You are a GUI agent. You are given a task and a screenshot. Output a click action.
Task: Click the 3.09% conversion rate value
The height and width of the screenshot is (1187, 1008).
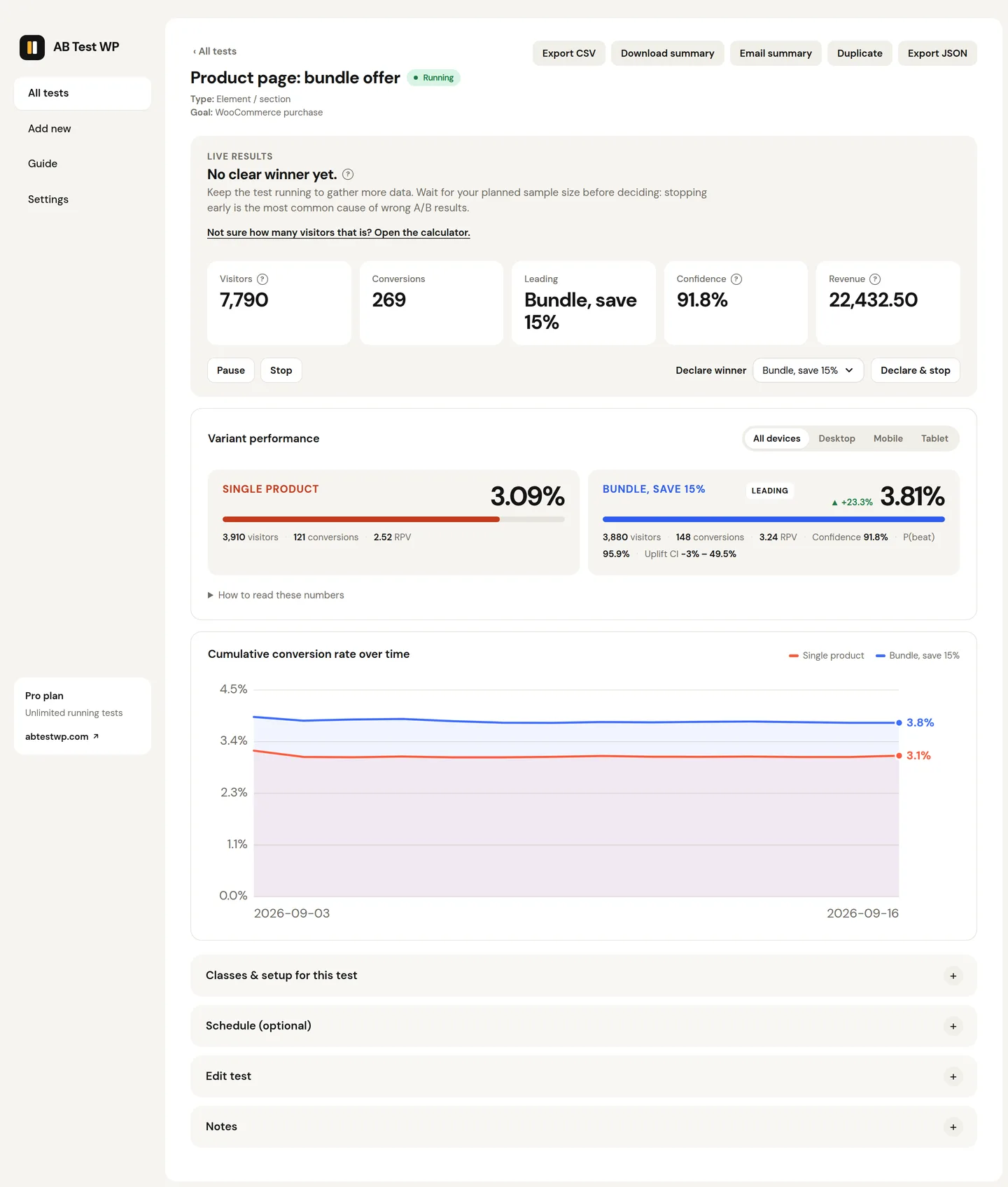point(527,496)
